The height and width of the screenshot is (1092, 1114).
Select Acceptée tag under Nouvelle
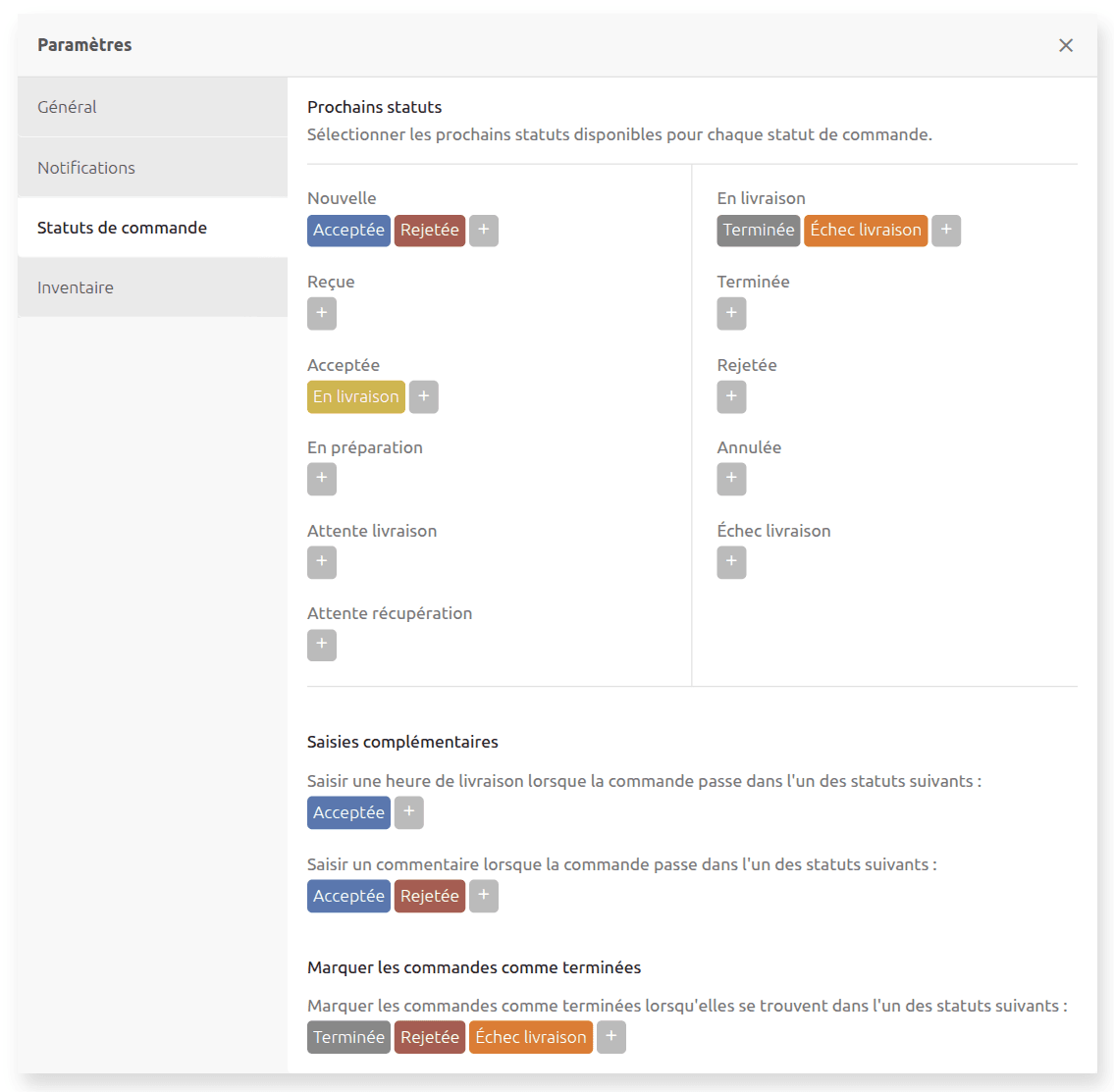(348, 231)
